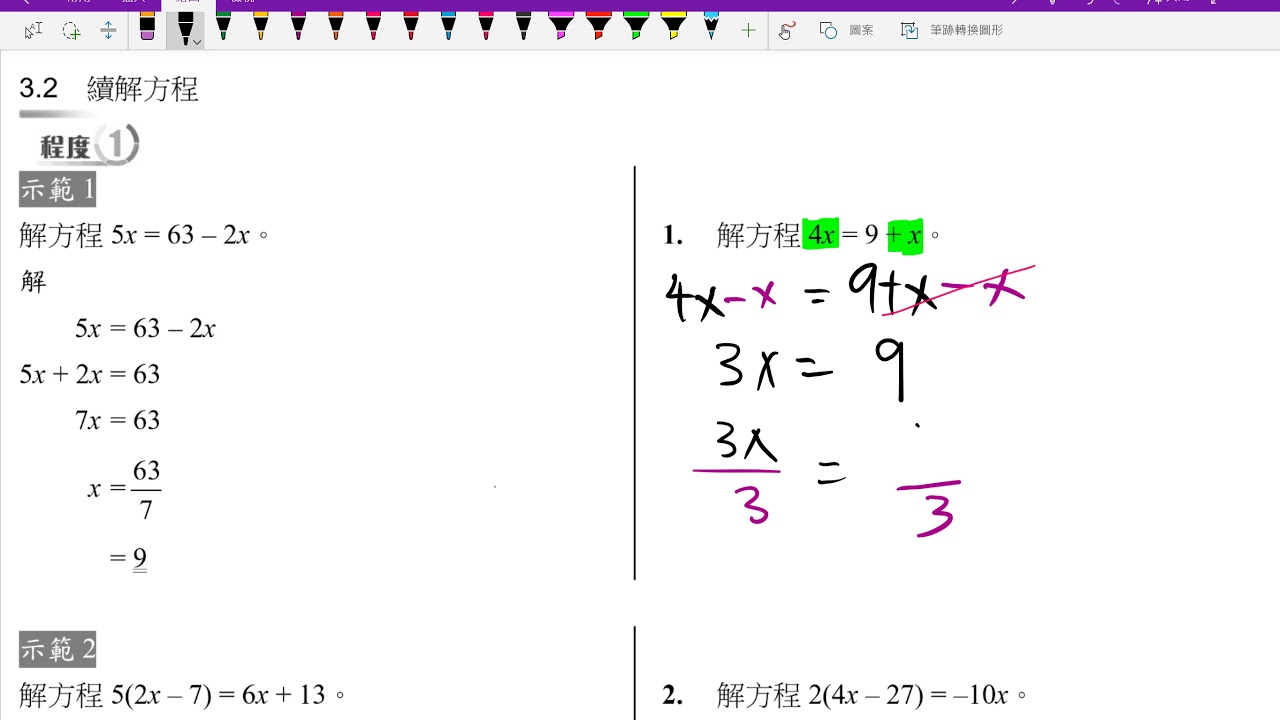The height and width of the screenshot is (720, 1280).
Task: Pick the yellow pen
Action: pos(261,25)
